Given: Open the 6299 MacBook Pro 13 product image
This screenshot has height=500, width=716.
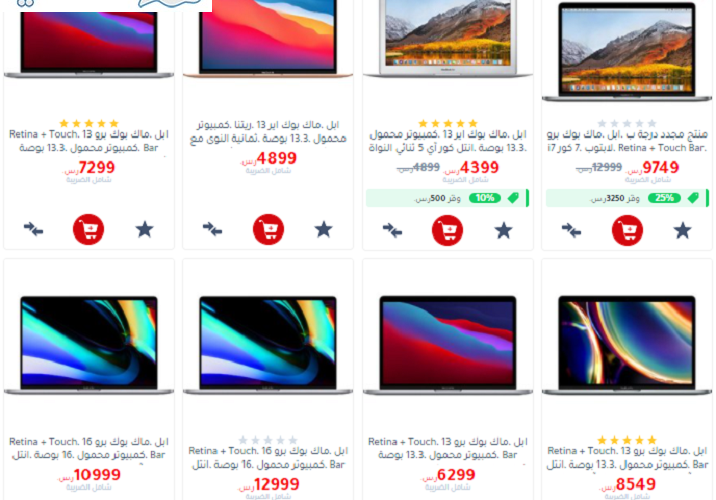Looking at the screenshot, I should 448,345.
